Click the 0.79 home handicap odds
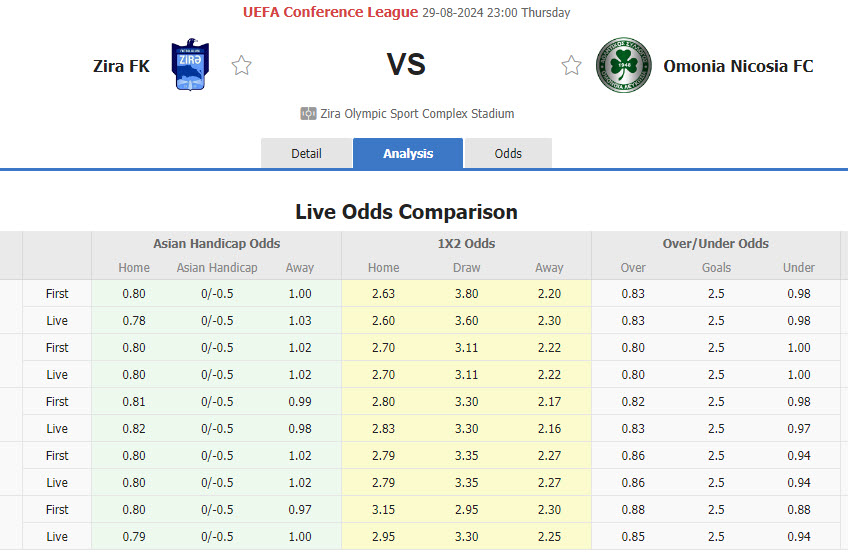This screenshot has width=848, height=559. (x=134, y=537)
